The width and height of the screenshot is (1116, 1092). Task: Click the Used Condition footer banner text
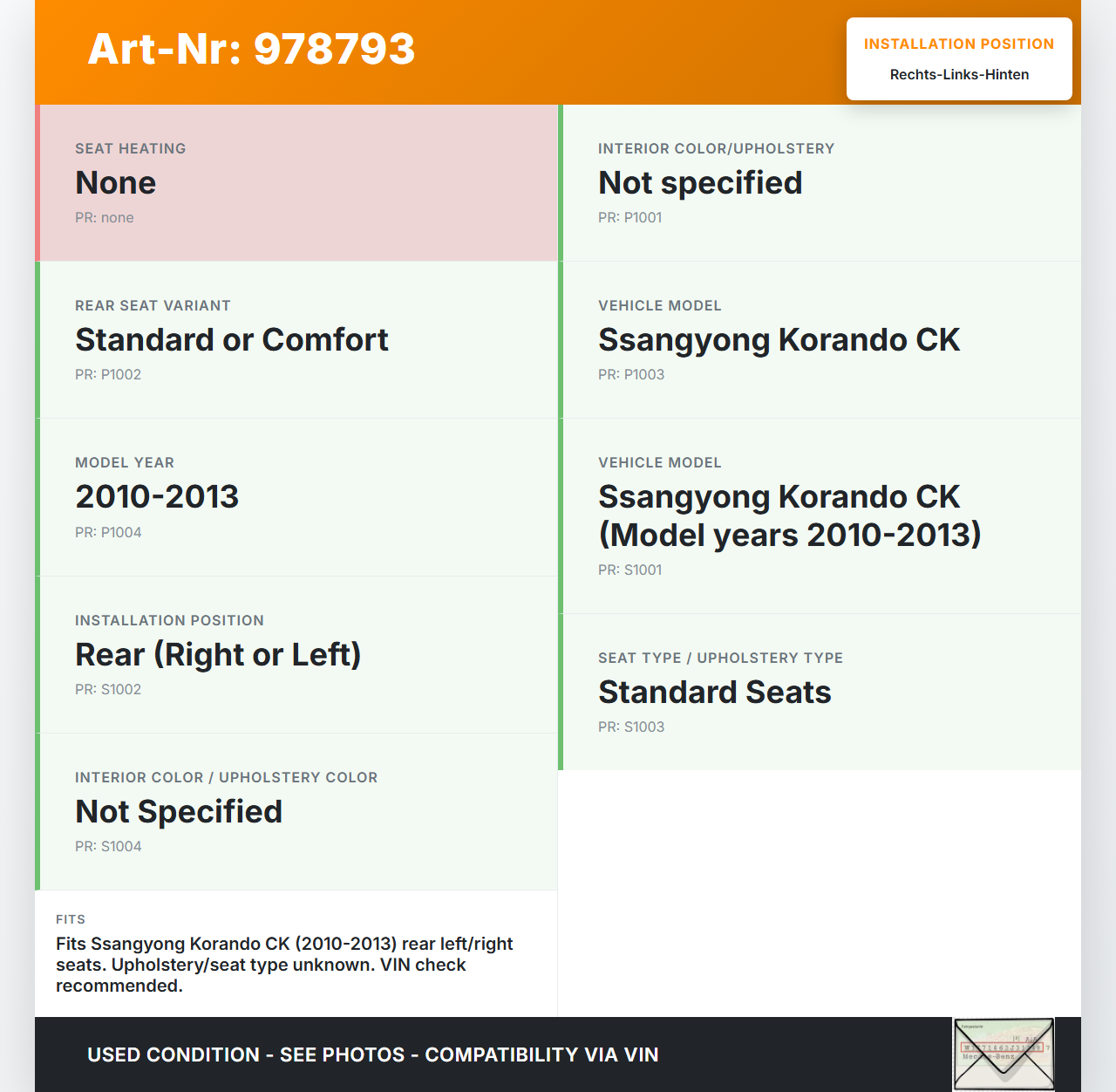coord(372,1054)
